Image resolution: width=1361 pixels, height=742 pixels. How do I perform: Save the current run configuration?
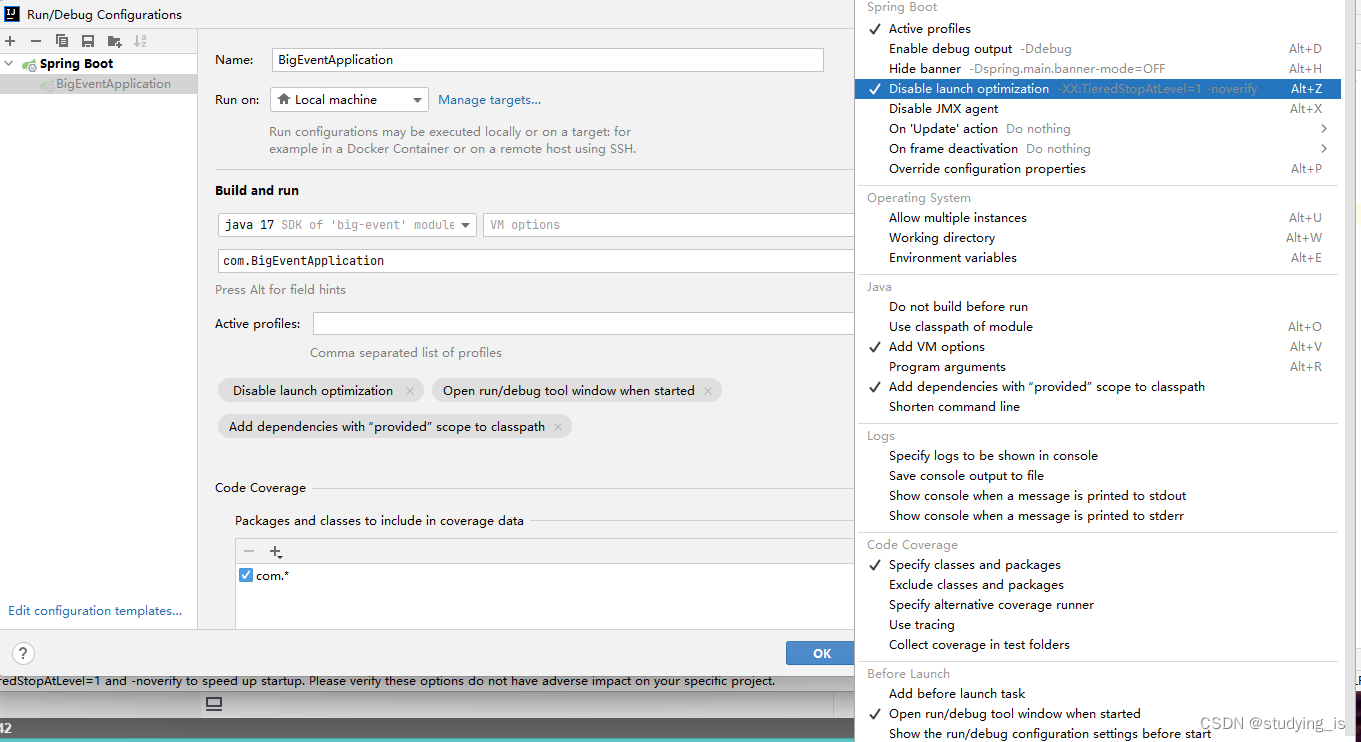pyautogui.click(x=86, y=40)
